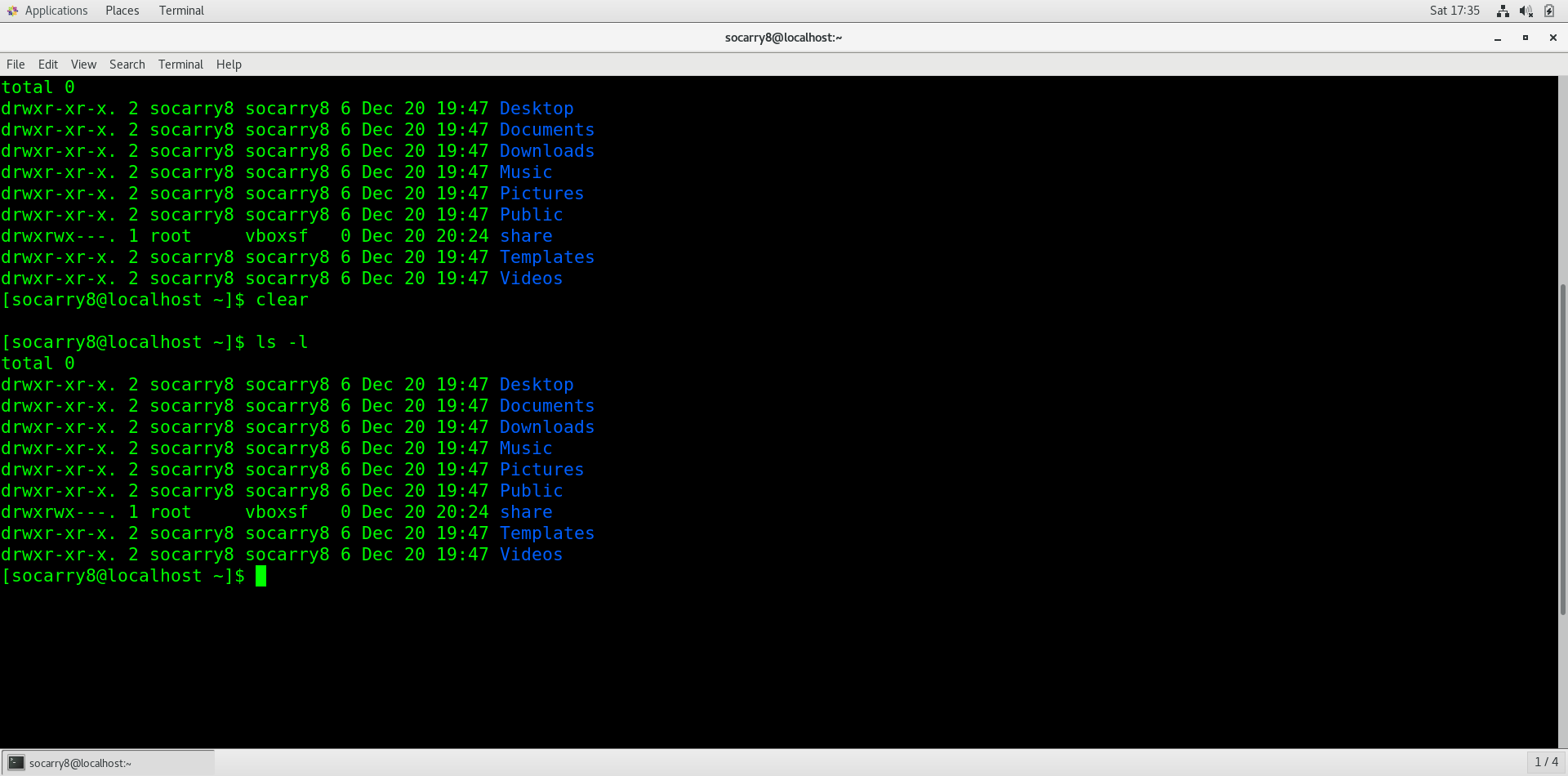The width and height of the screenshot is (1568, 776).
Task: Click the terminal icon in the taskbar
Action: [x=16, y=763]
